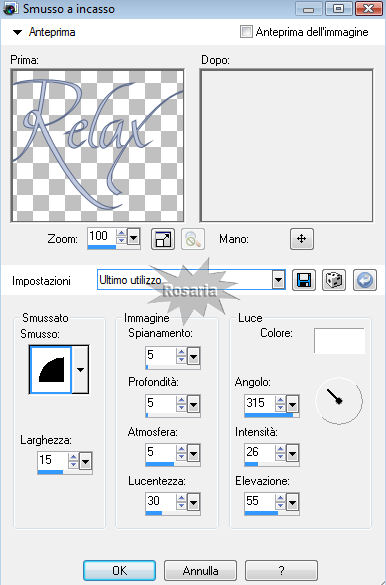
Task: Open the Impostazioni presets dropdown
Action: [x=279, y=280]
